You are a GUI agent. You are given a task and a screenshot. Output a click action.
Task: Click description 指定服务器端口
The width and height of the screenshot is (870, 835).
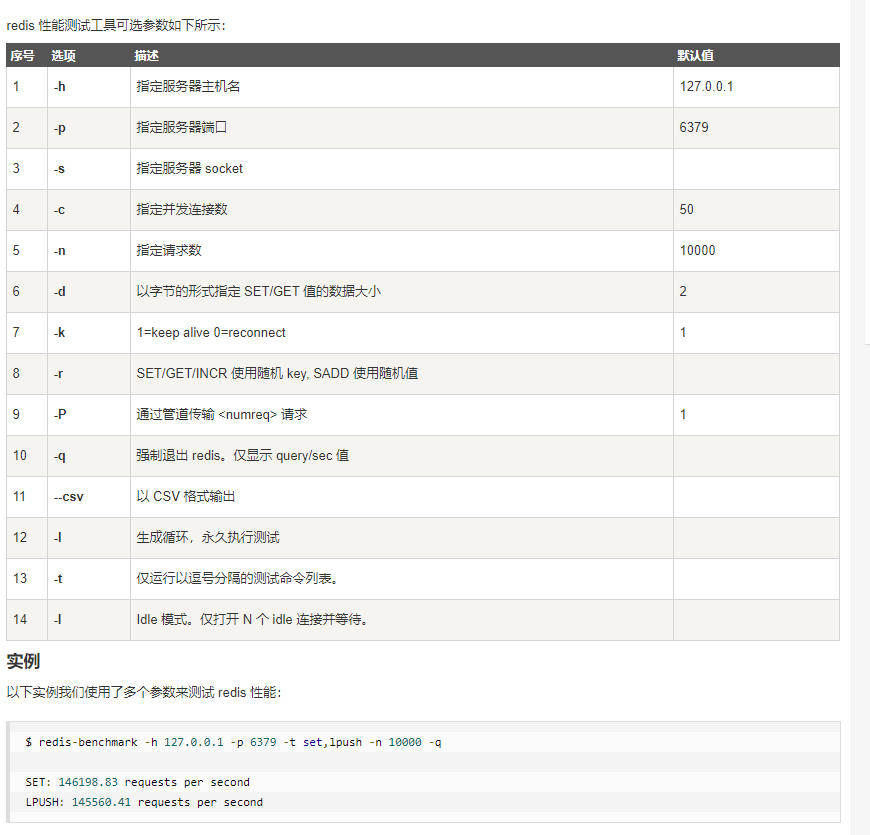point(182,128)
